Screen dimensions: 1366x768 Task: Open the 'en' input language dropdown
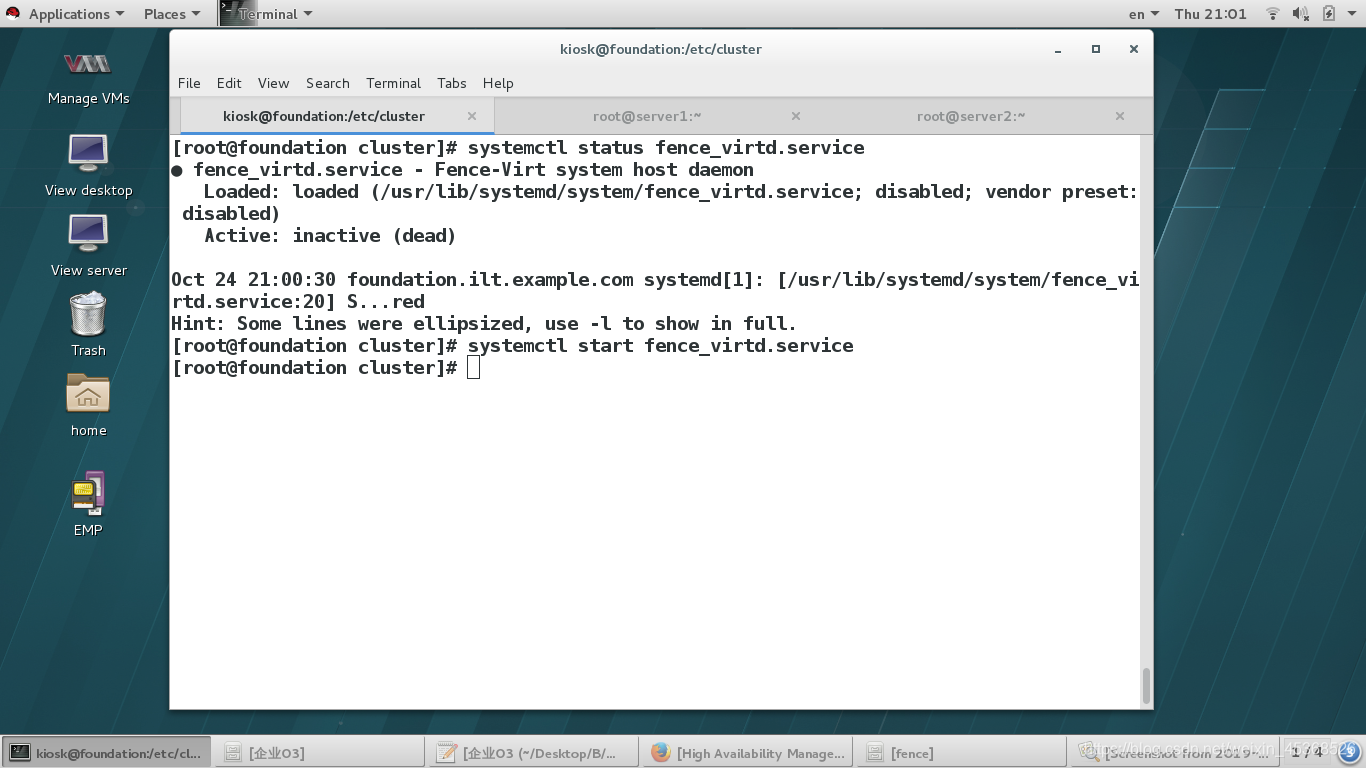pyautogui.click(x=1143, y=13)
